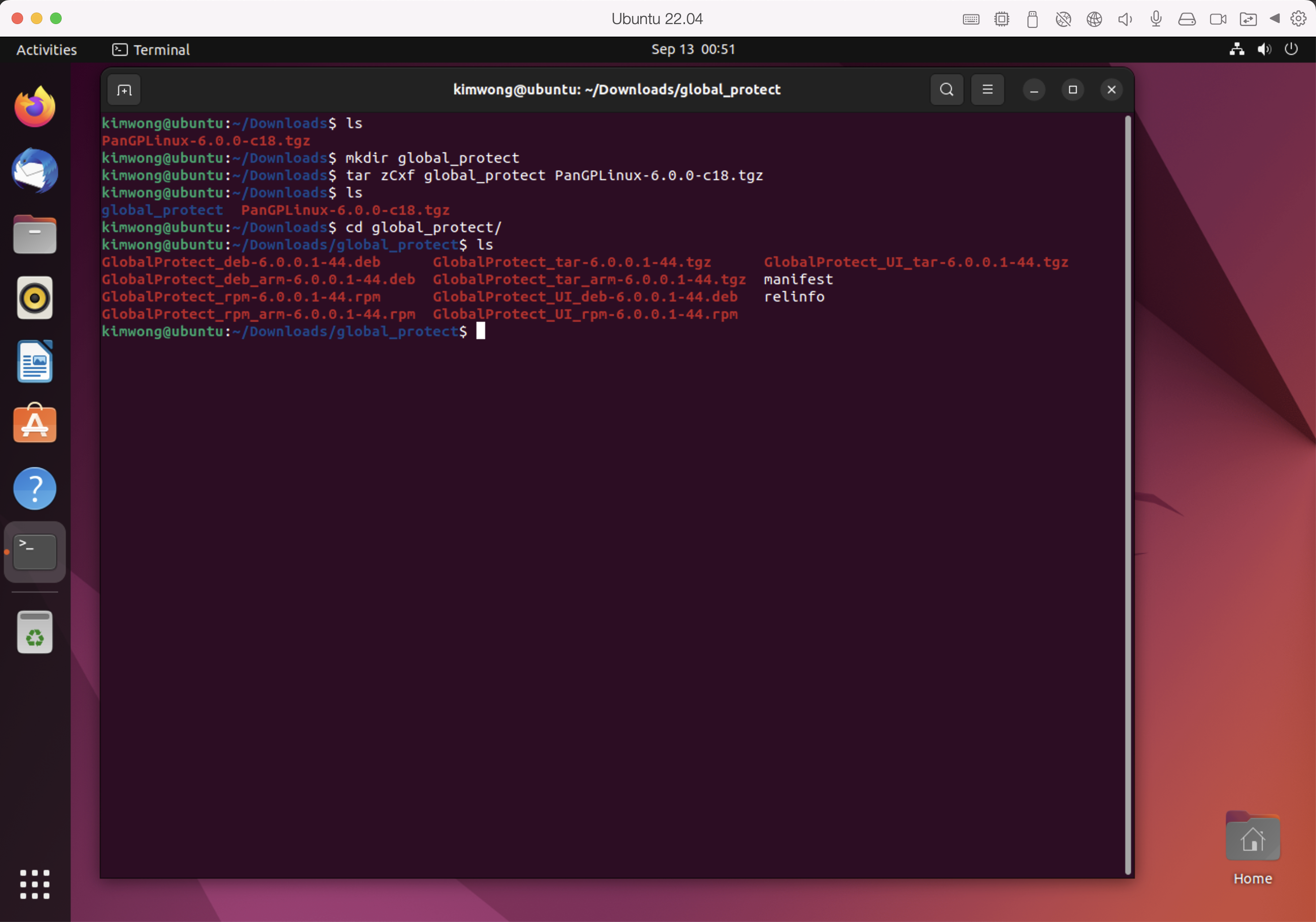
Task: Click the VM USB device icon
Action: tap(1033, 19)
